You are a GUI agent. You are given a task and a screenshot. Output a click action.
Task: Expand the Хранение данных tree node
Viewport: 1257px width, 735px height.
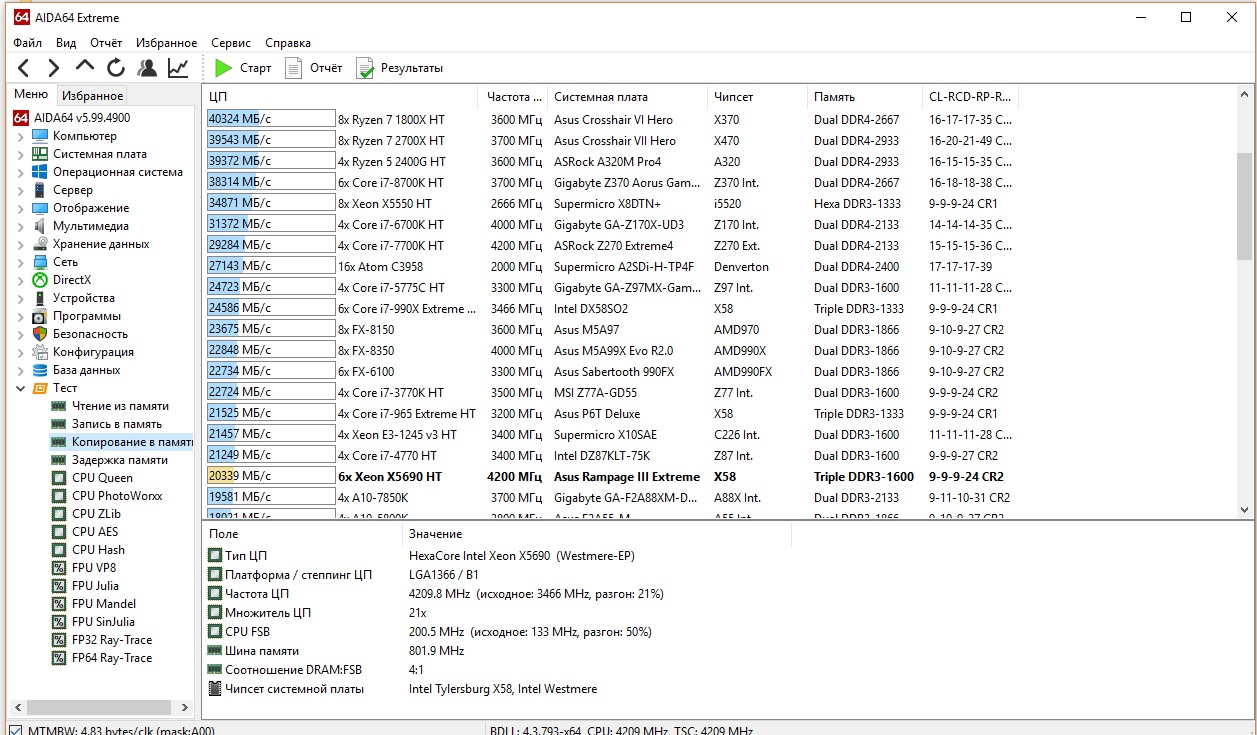(20, 244)
